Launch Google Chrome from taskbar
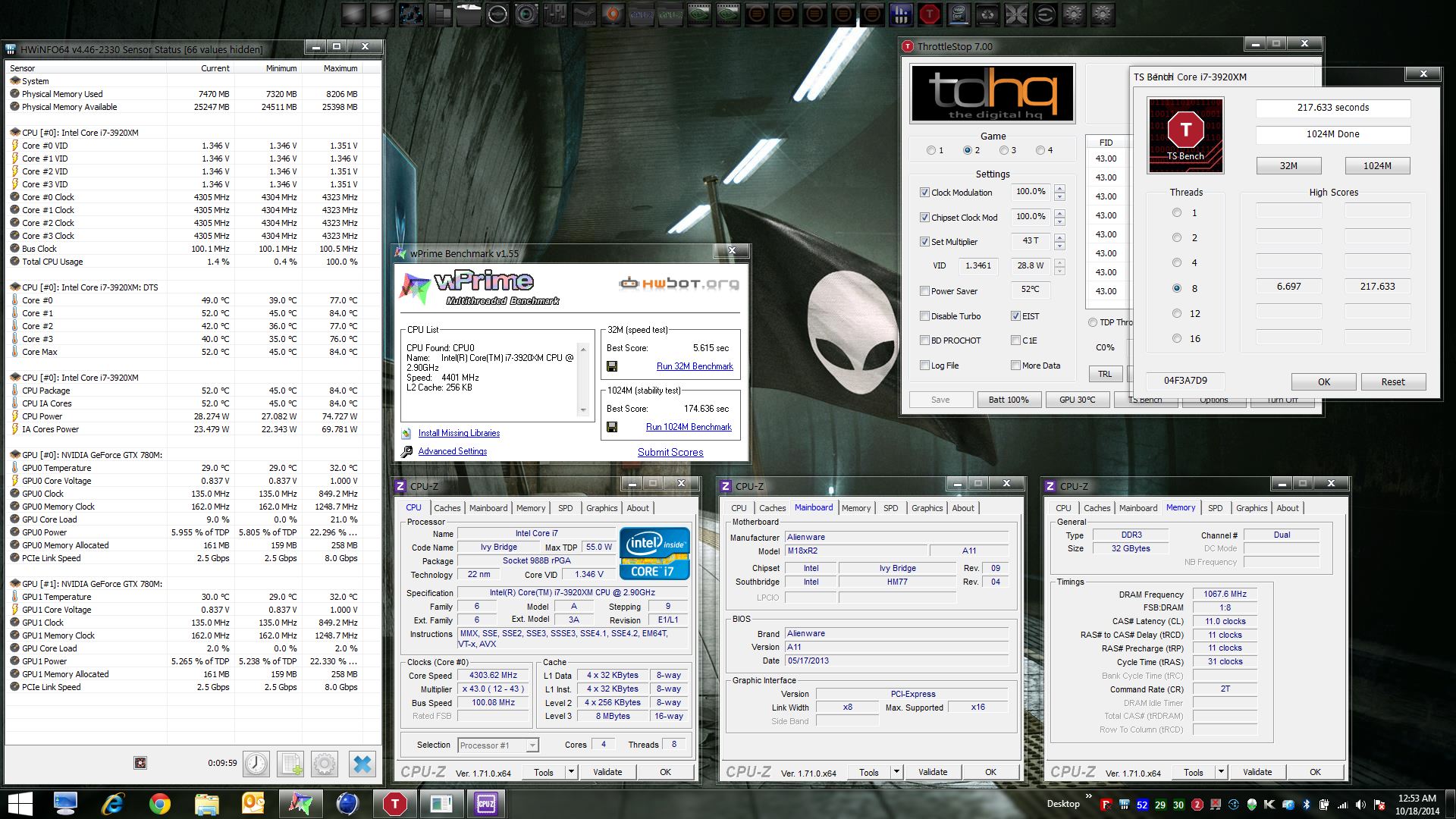The width and height of the screenshot is (1456, 819). (x=159, y=804)
